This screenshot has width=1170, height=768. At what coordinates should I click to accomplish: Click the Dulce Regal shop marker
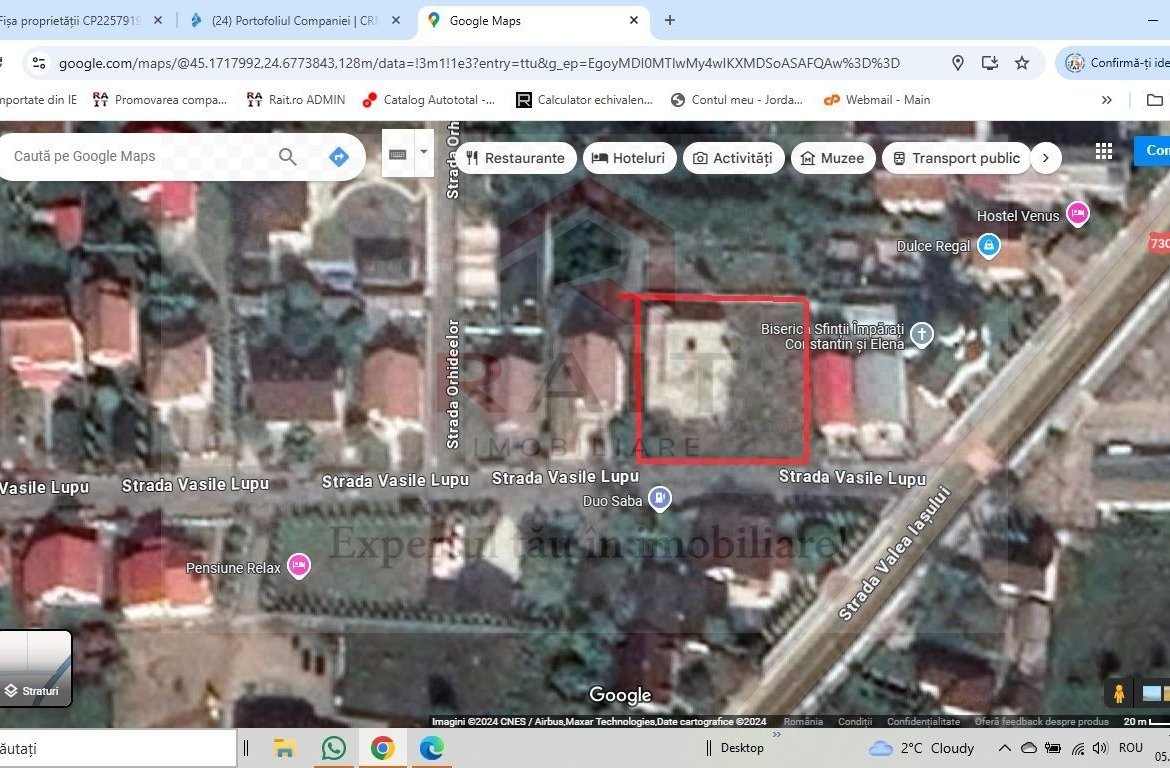988,245
